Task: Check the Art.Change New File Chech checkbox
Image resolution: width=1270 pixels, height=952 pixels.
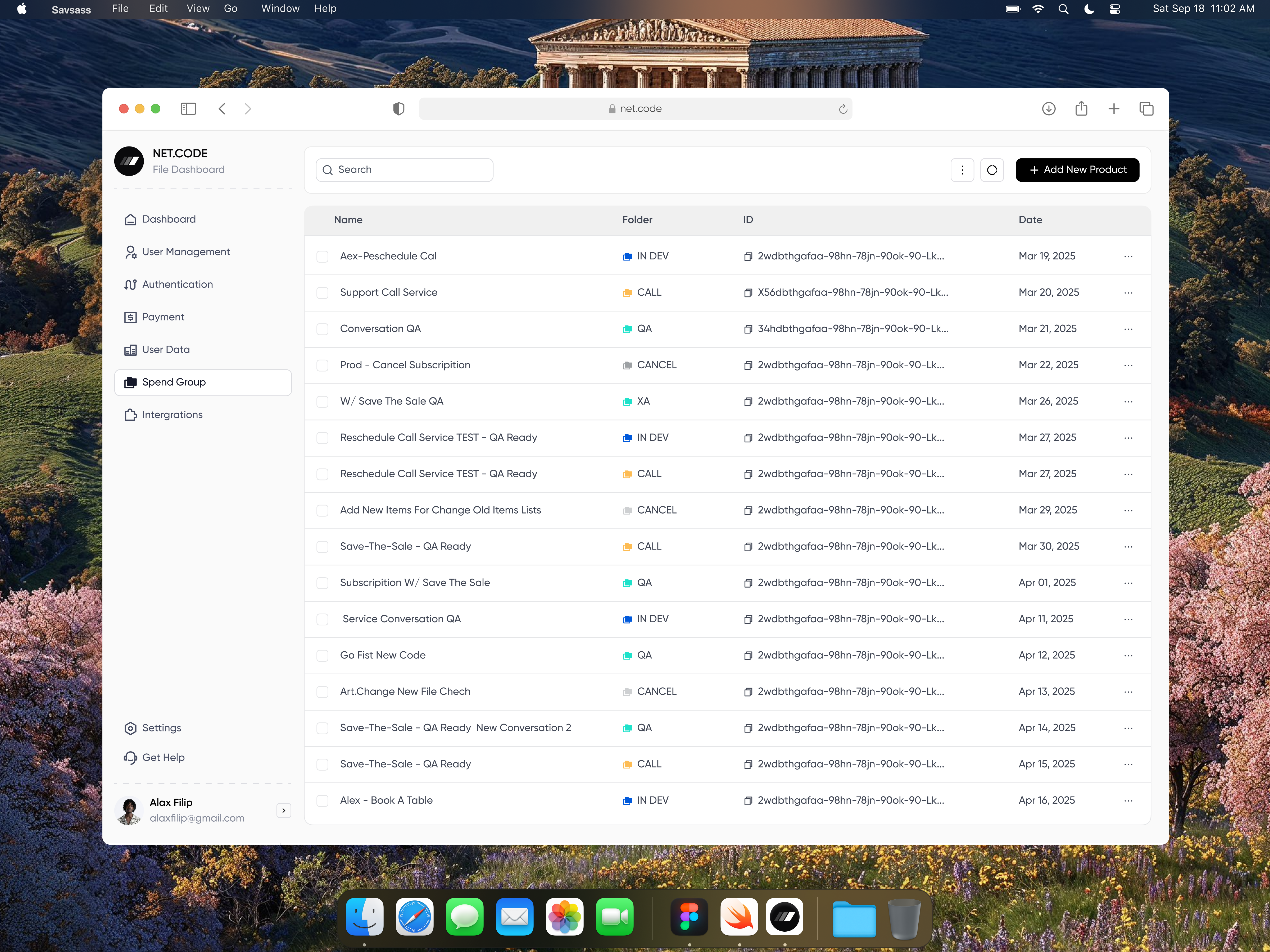Action: pyautogui.click(x=323, y=692)
